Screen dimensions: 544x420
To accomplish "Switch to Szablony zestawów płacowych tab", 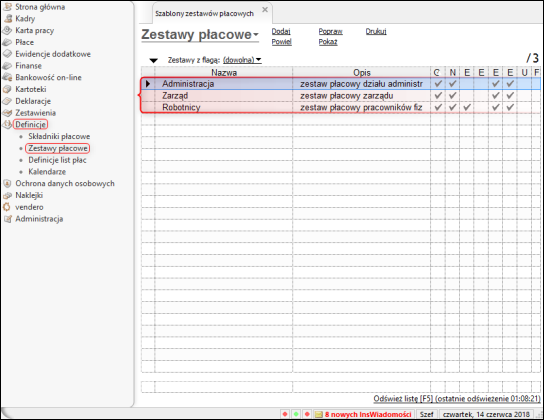I will pyautogui.click(x=204, y=14).
